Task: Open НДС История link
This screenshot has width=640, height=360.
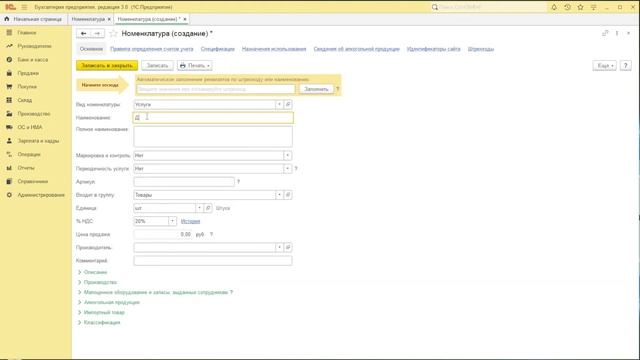Action: (x=190, y=221)
